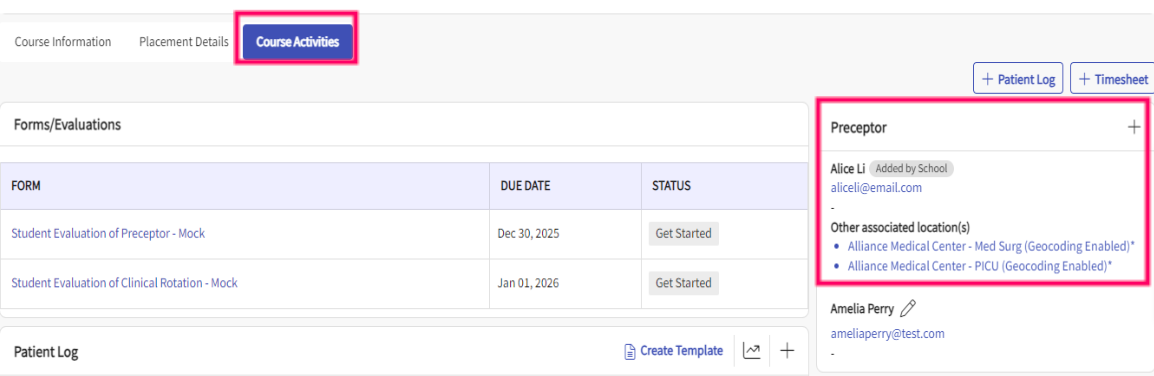Click ameliaperry@test.com email link
The width and height of the screenshot is (1154, 376).
pos(887,333)
